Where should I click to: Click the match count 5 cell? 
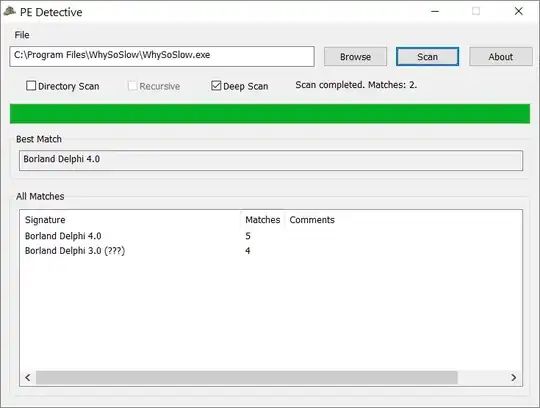click(x=248, y=236)
